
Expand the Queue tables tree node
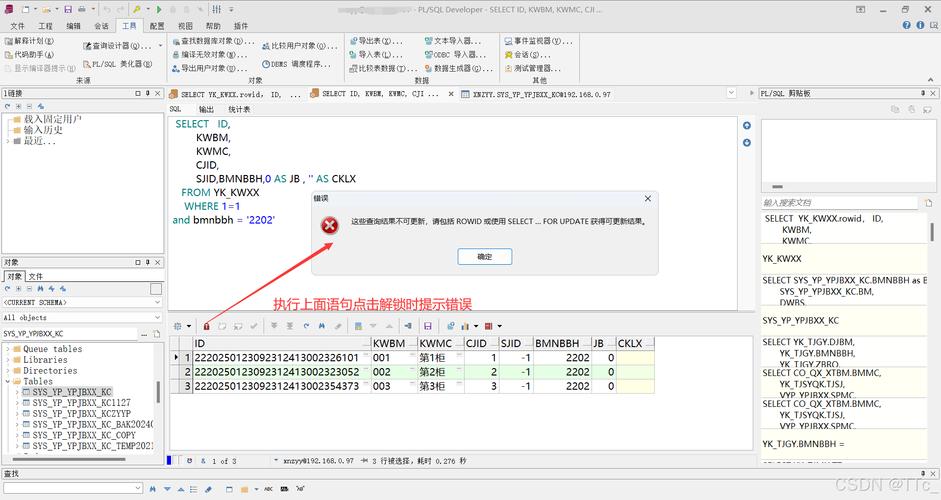7,349
